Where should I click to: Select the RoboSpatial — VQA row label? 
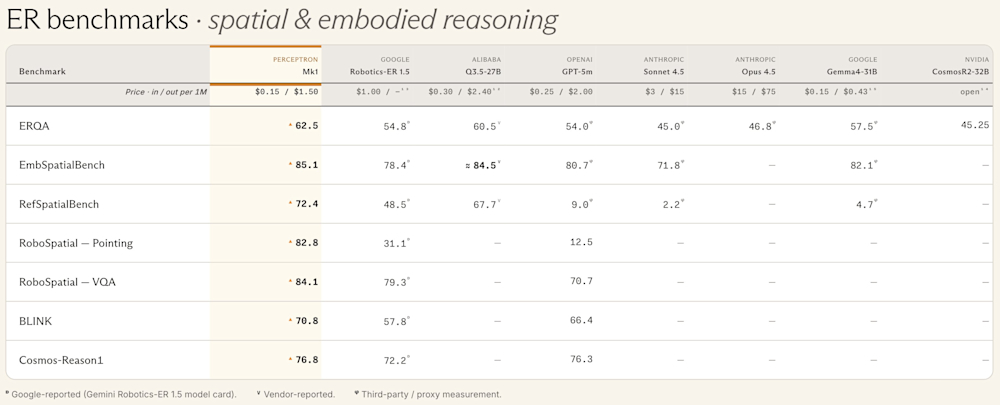pyautogui.click(x=68, y=282)
